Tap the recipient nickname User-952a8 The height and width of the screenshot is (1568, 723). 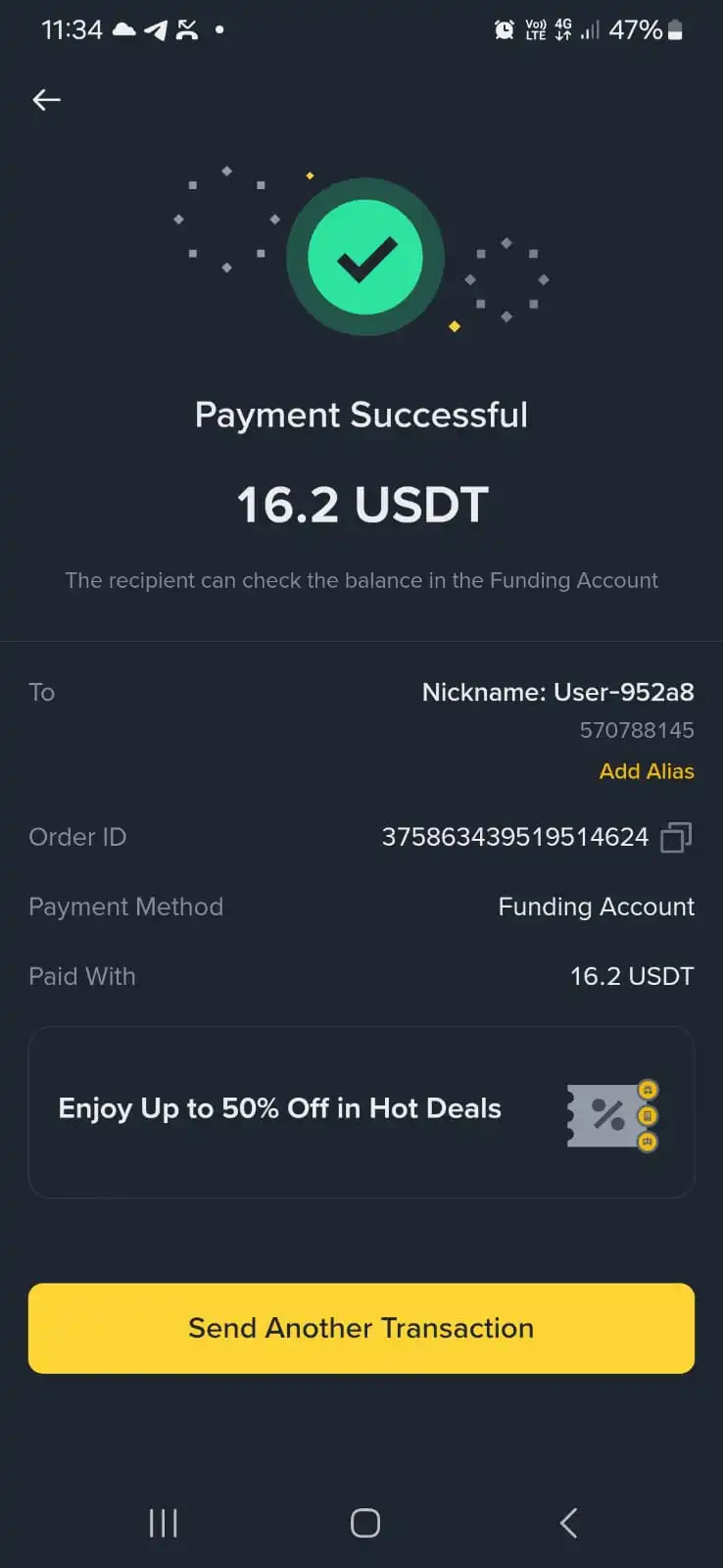[557, 692]
